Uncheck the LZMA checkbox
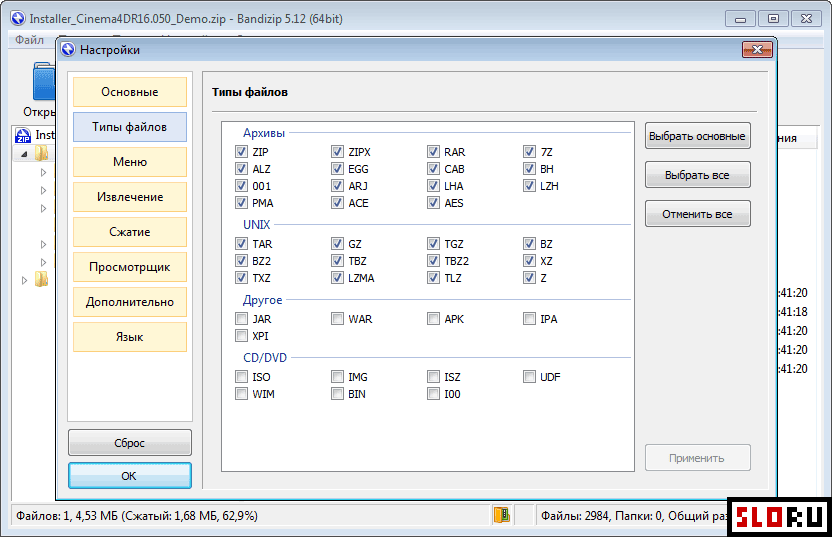This screenshot has height=537, width=832. (337, 278)
